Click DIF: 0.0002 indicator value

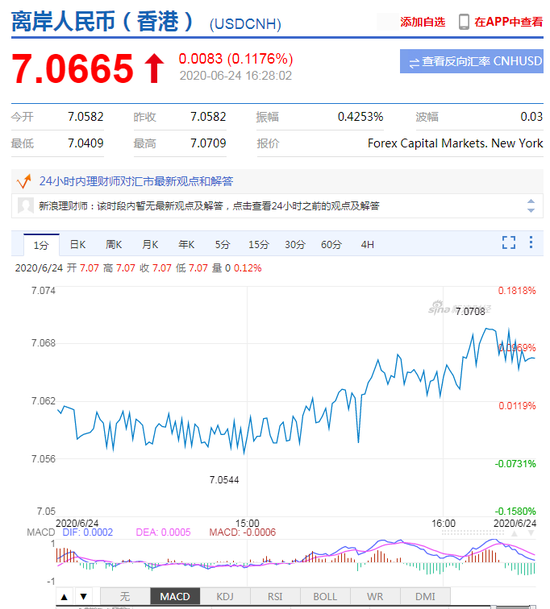[88, 532]
